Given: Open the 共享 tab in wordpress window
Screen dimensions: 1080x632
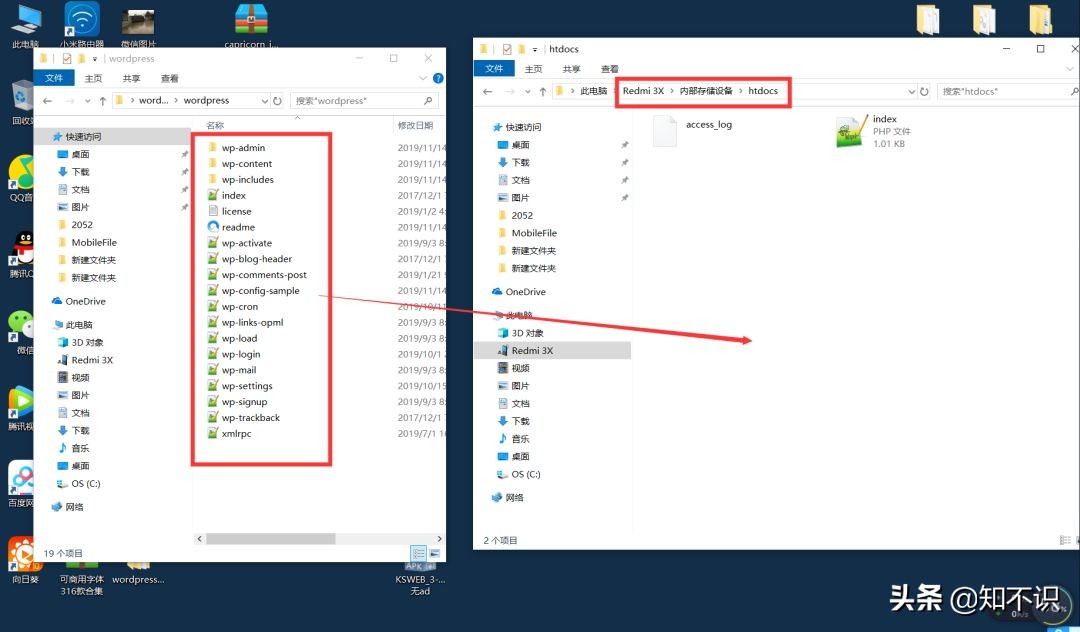Looking at the screenshot, I should 131,78.
